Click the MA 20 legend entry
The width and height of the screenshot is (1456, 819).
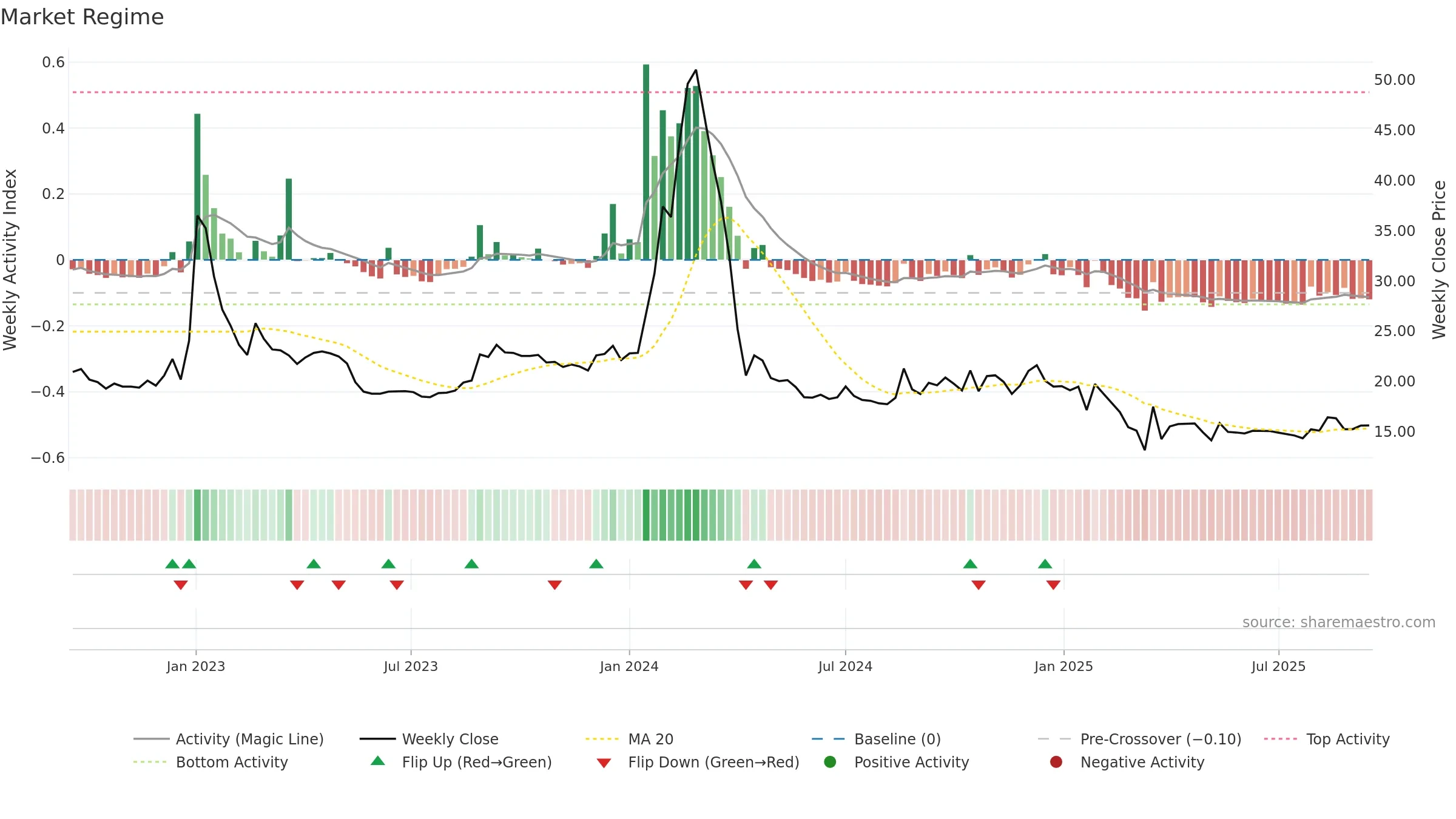coord(629,739)
